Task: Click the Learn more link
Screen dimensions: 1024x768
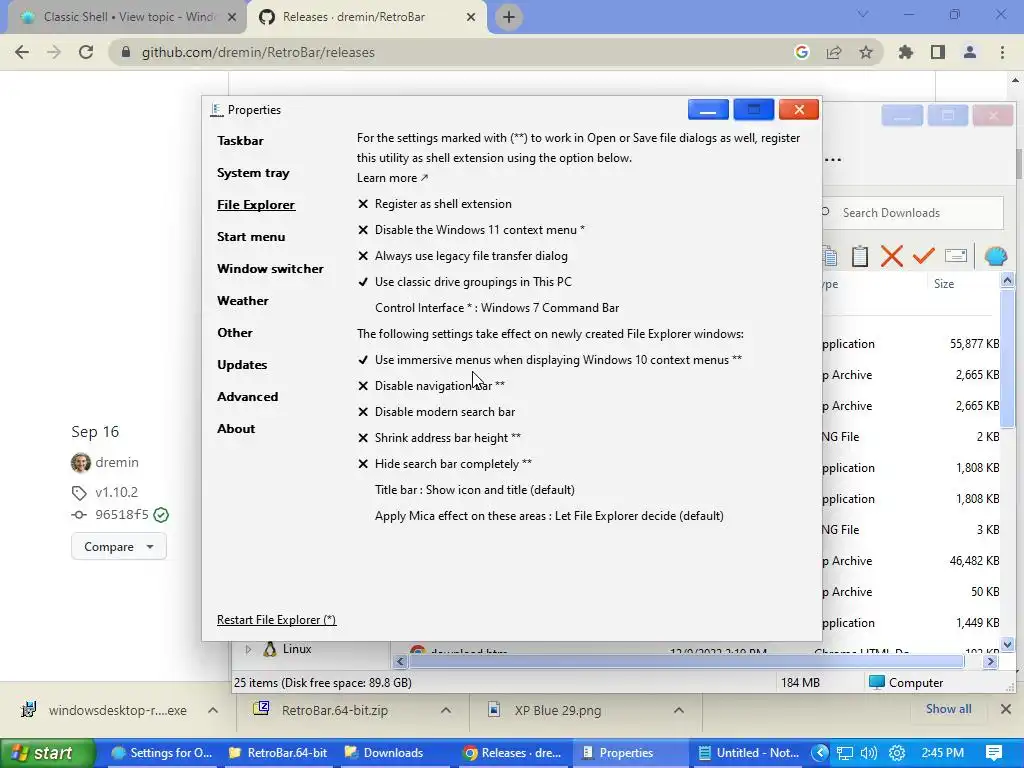Action: [392, 178]
